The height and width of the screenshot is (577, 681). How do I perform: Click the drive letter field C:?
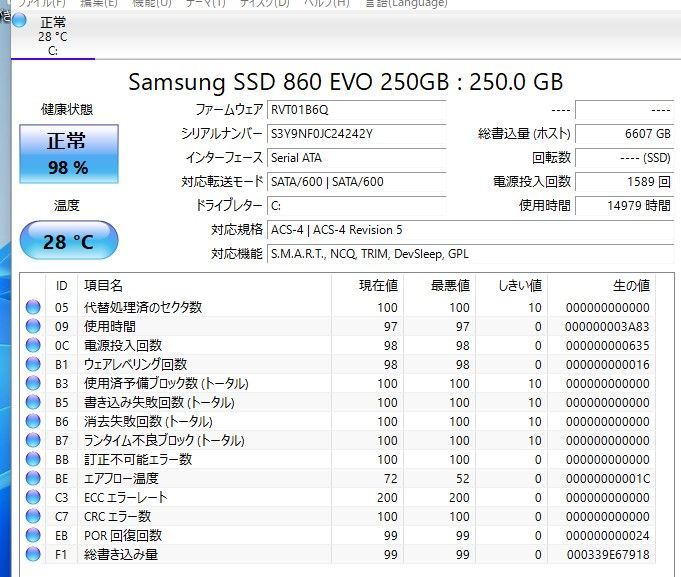click(357, 205)
